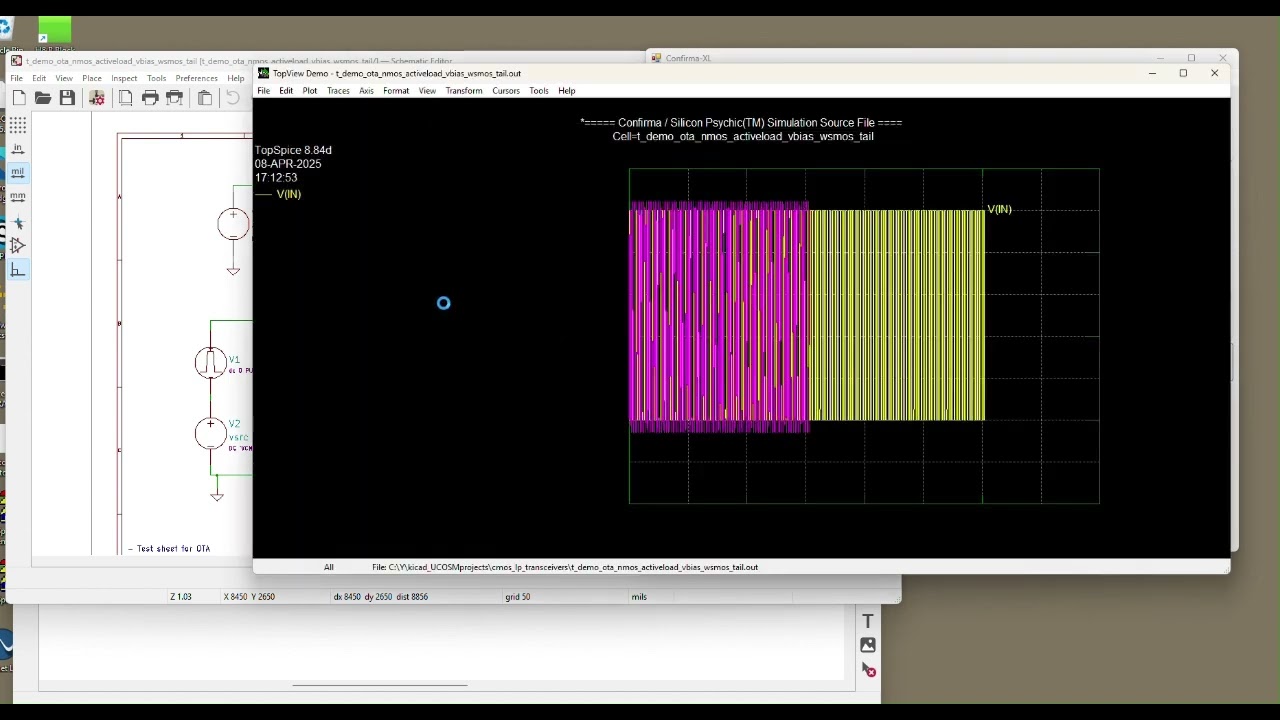The width and height of the screenshot is (1280, 720).
Task: Select V2 voltage source symbol in schematic
Action: (x=210, y=433)
